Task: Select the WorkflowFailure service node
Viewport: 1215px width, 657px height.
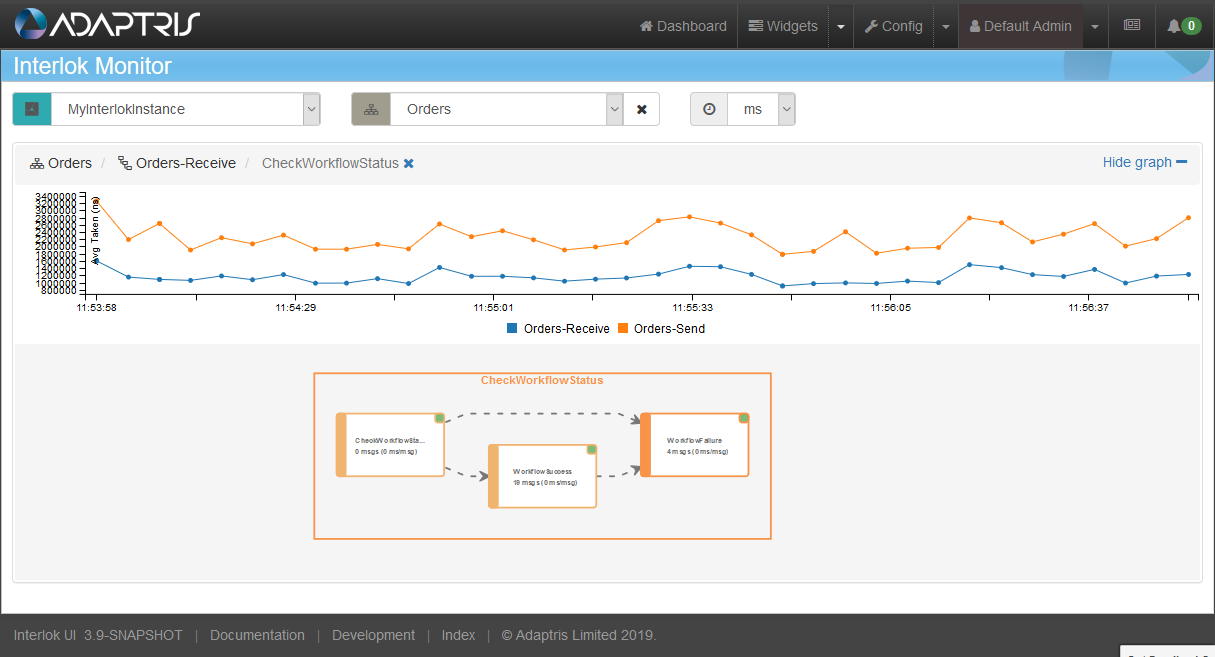Action: coord(695,444)
